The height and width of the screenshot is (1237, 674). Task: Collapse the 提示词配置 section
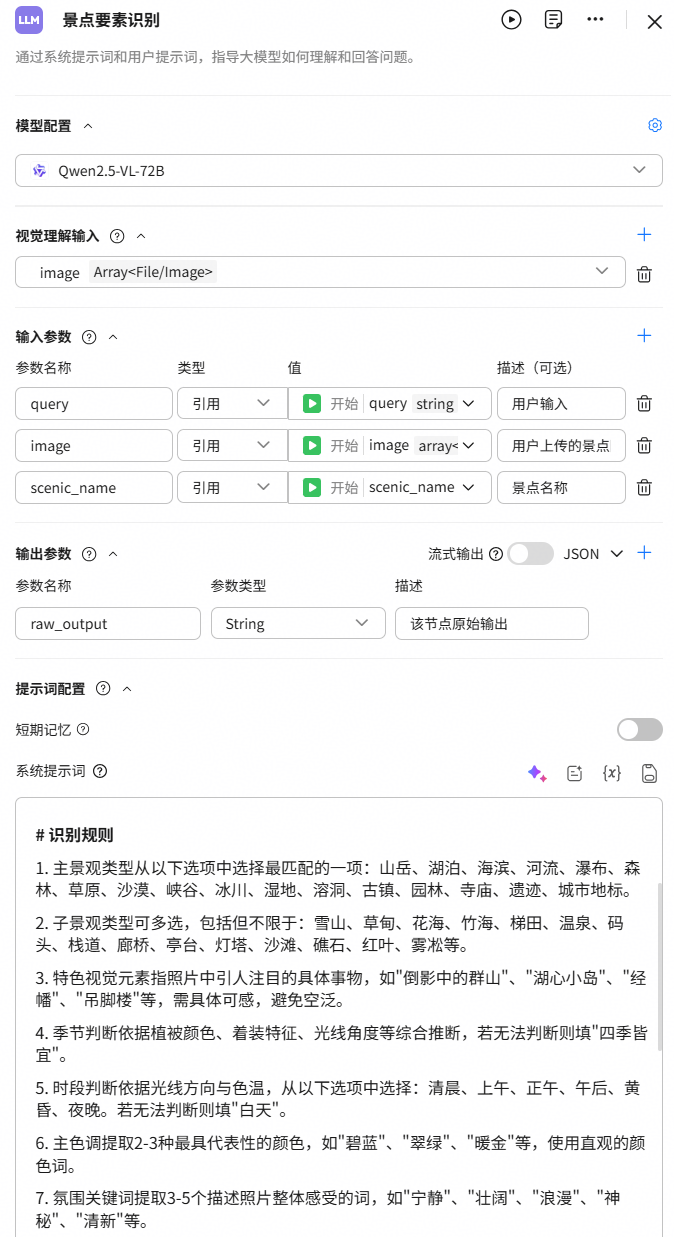pyautogui.click(x=127, y=688)
